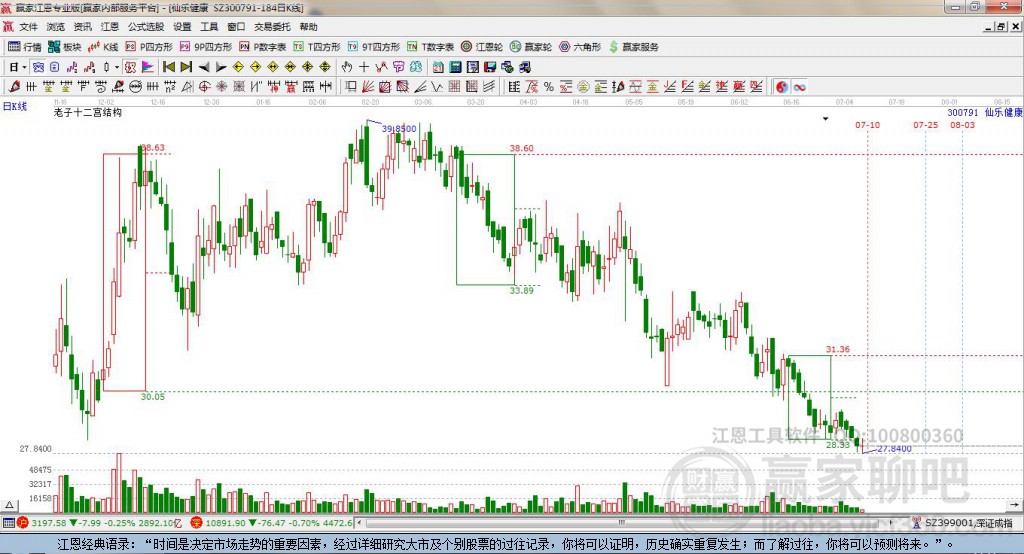Click the save floppy disk icon
The image size is (1024, 554).
[490, 67]
